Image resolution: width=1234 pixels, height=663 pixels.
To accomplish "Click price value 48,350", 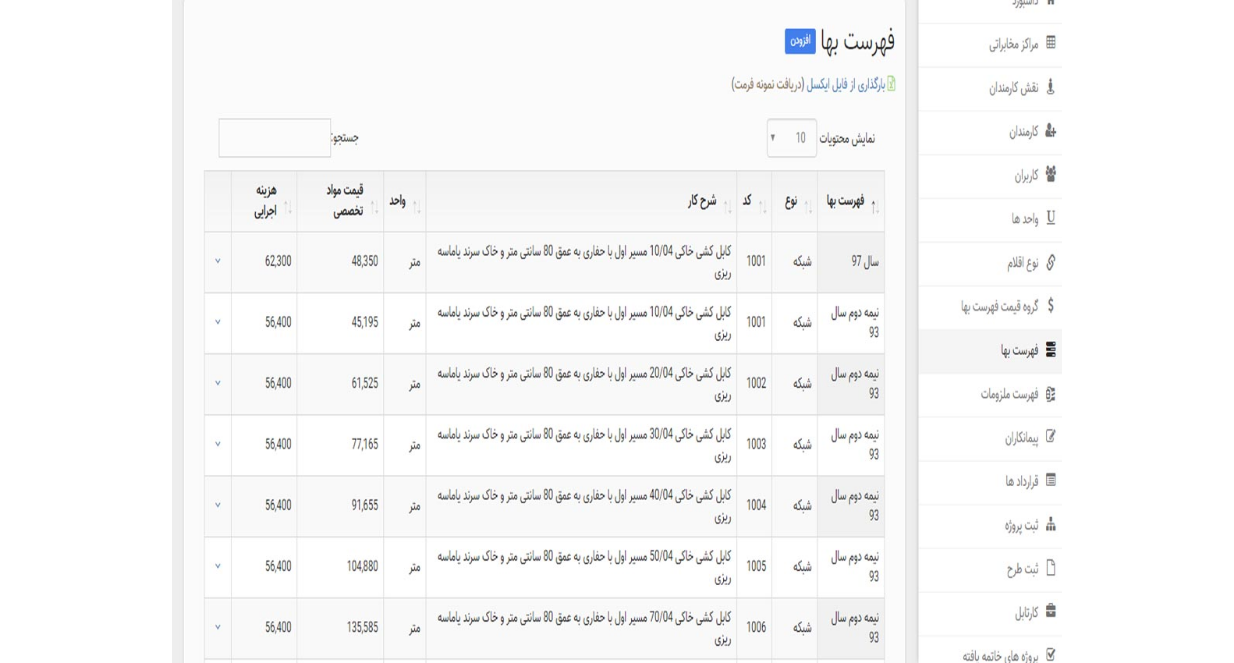I will click(x=364, y=261).
